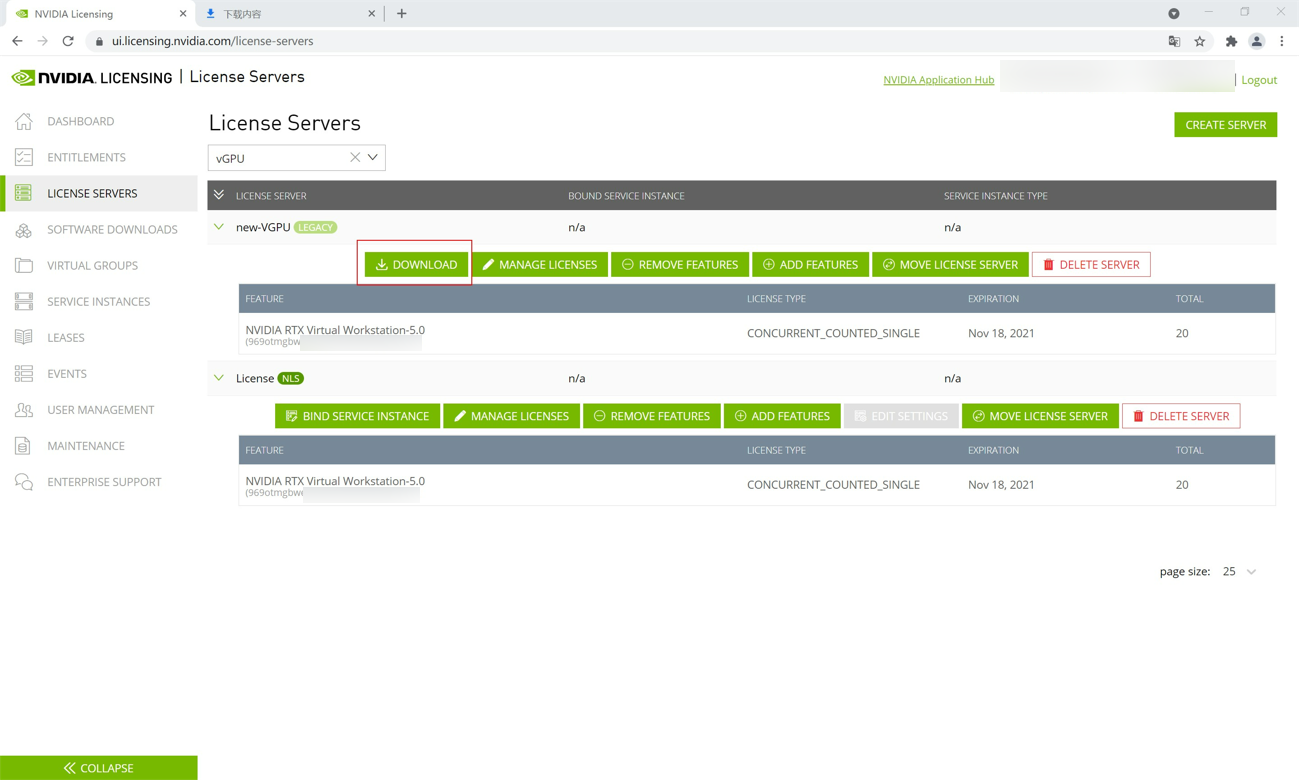Viewport: 1299px width, 780px height.
Task: Click the Enterprise Support chat icon
Action: pos(24,482)
